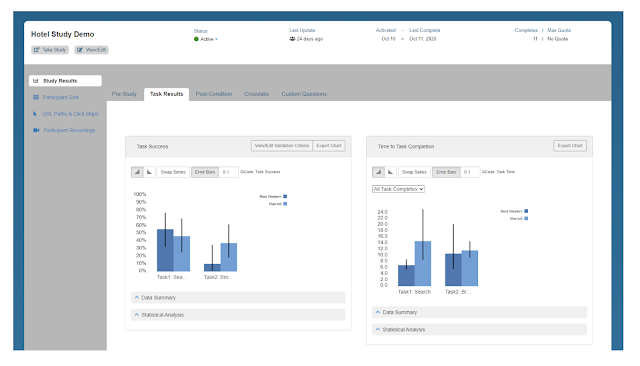Click the URL Paths cursor icon
The image size is (640, 366).
(x=35, y=114)
